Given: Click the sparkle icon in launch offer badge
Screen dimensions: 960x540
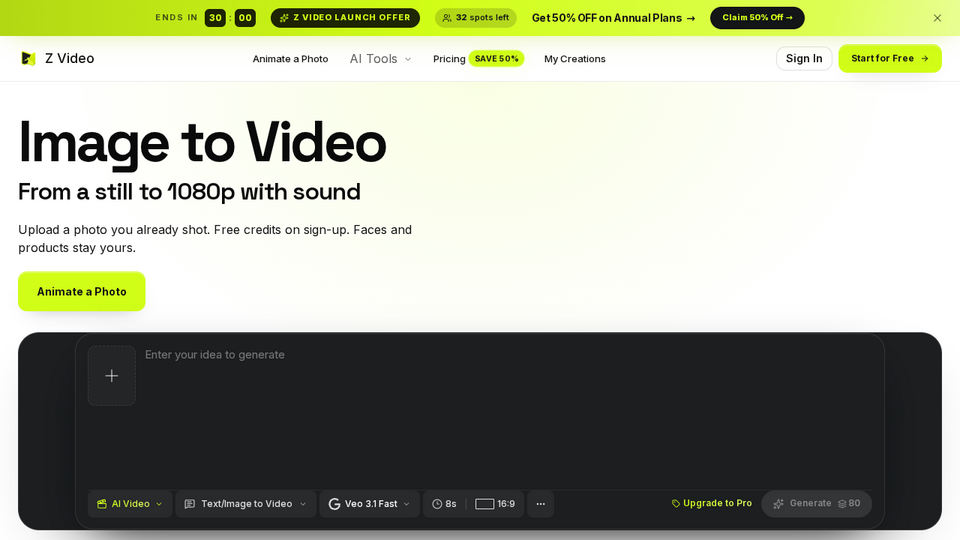Looking at the screenshot, I should (x=284, y=18).
